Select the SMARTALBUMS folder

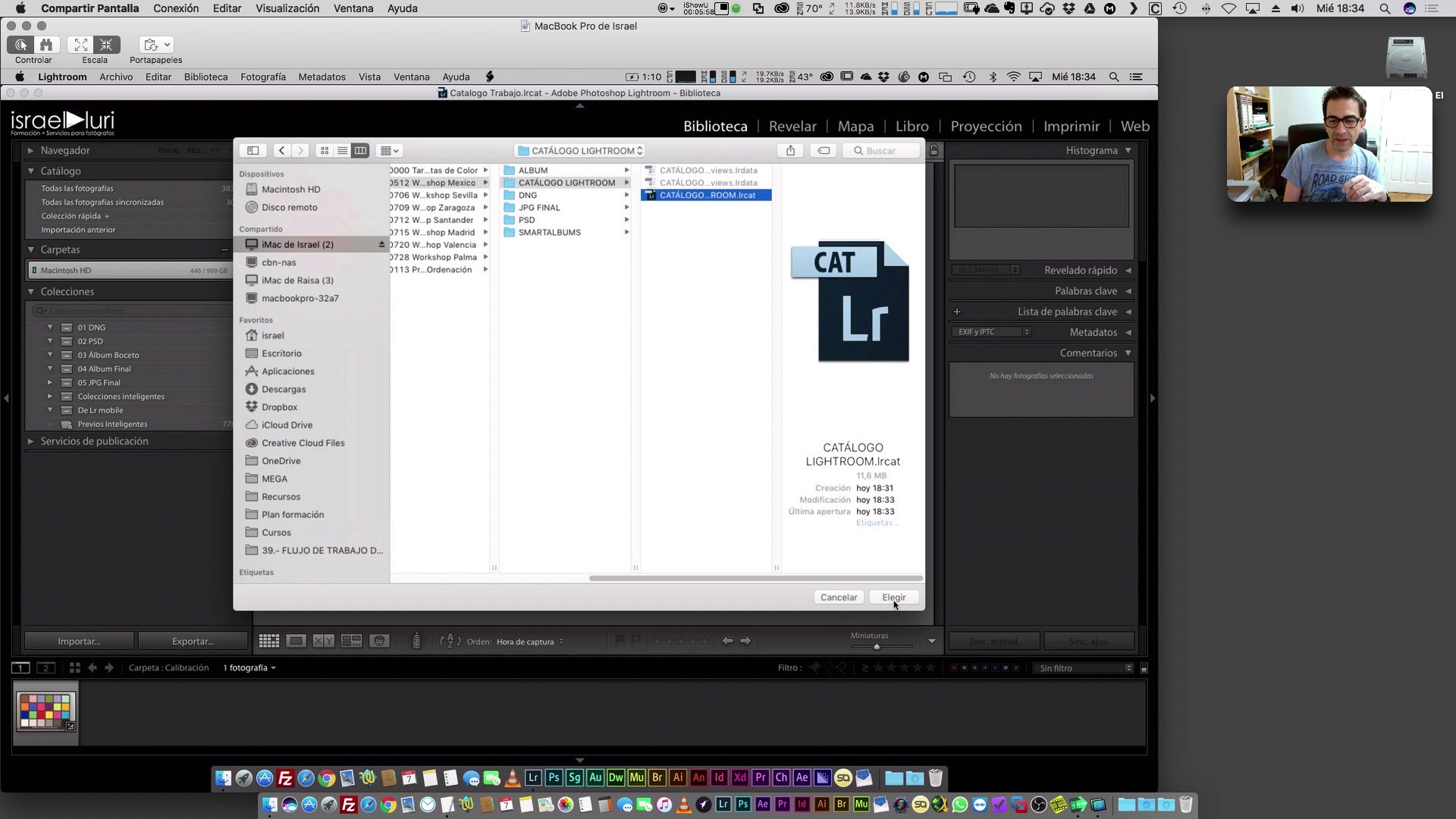click(550, 233)
